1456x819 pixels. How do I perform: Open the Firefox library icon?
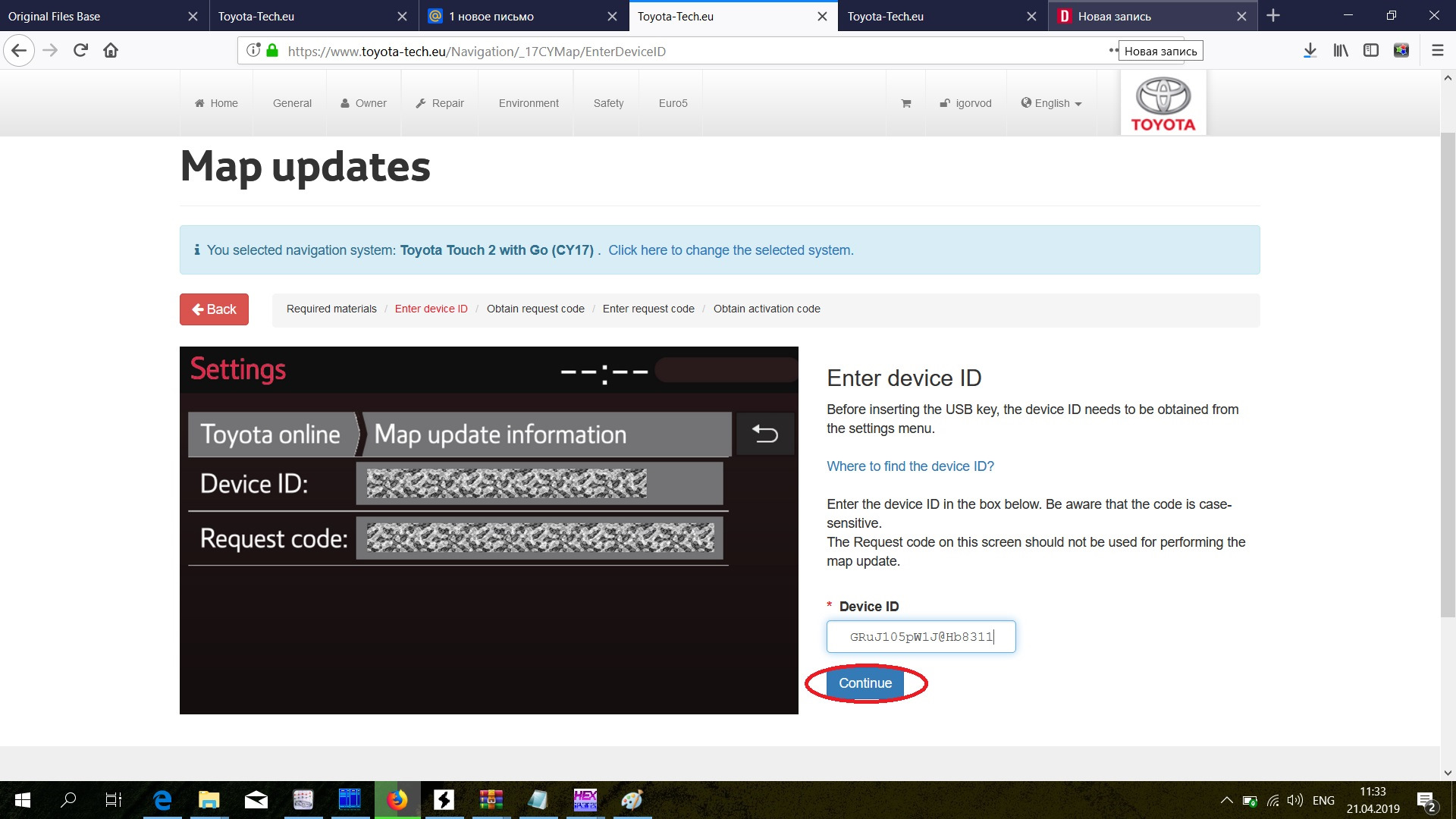pos(1341,51)
